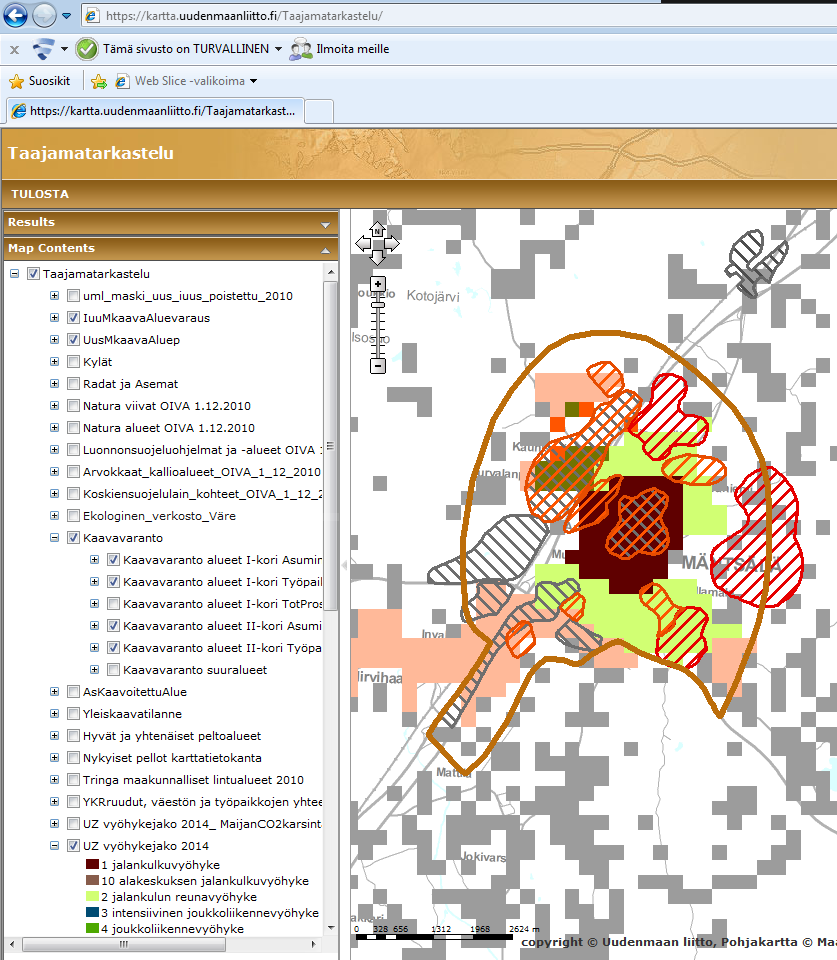Screen dimensions: 837x960
Task: Expand 'Kaavavaranto alueet I-kori Asumin' node
Action: pos(94,560)
